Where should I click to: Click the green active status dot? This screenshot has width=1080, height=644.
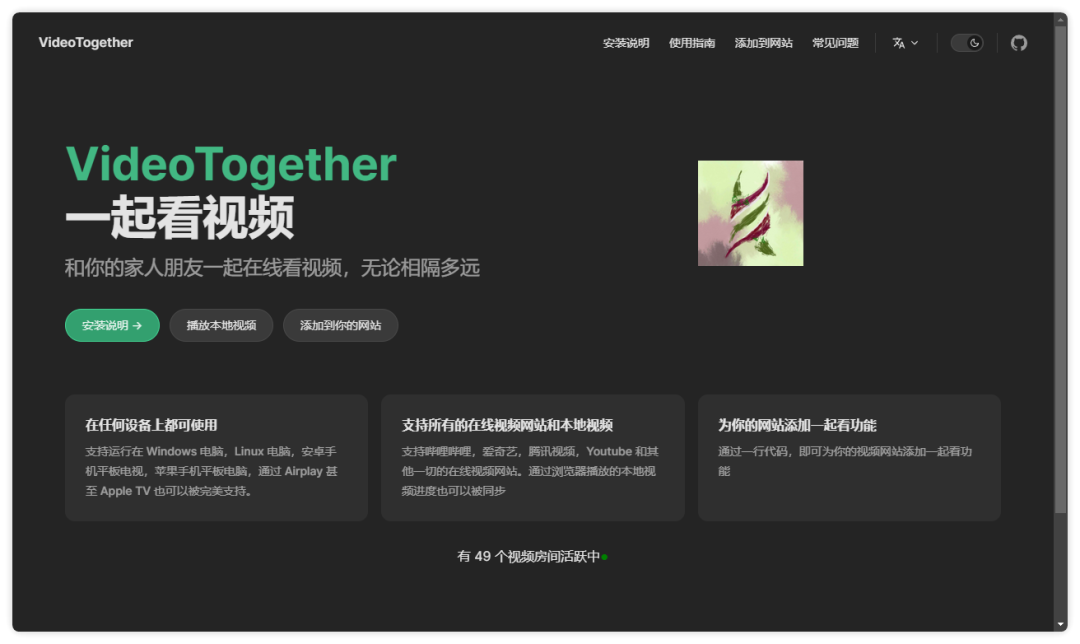click(x=604, y=557)
